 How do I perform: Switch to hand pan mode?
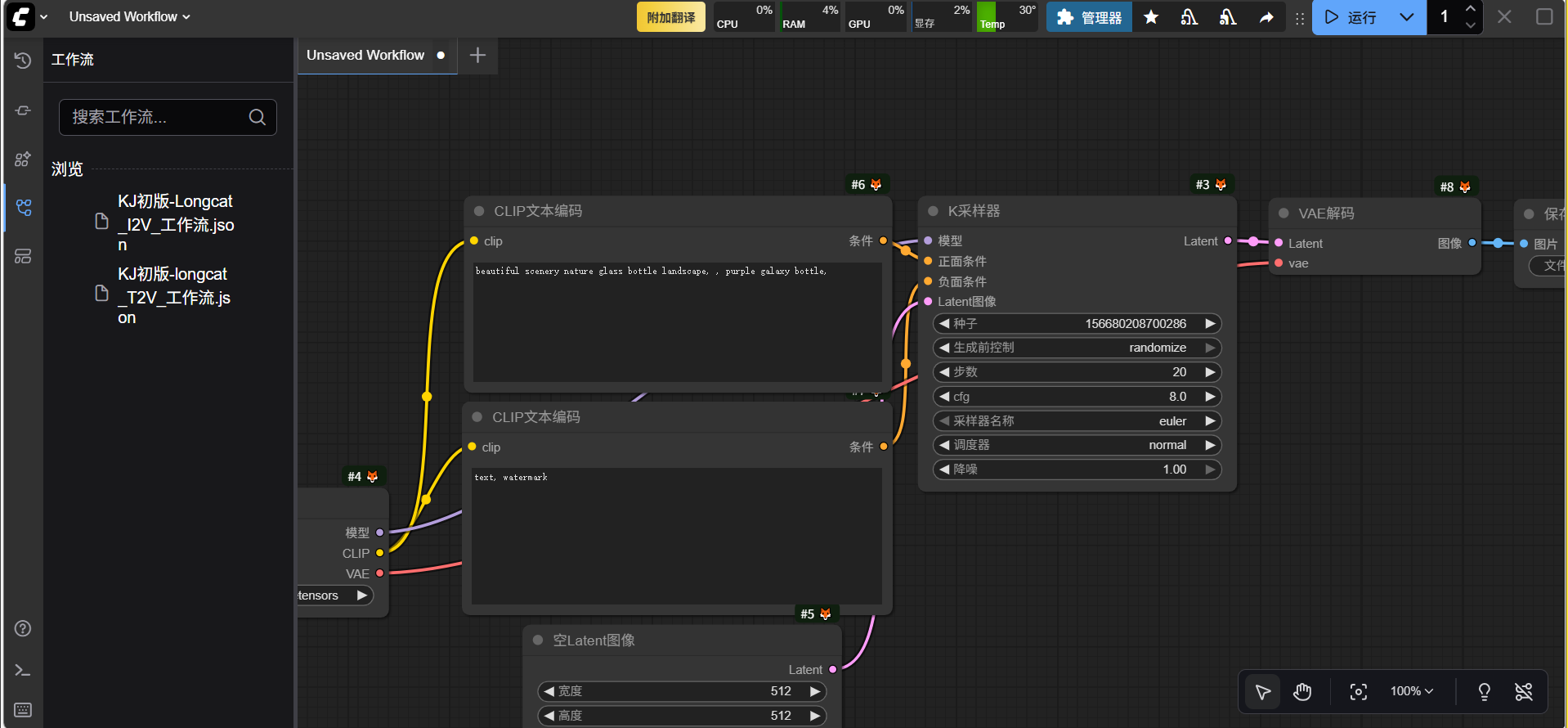coord(1302,692)
